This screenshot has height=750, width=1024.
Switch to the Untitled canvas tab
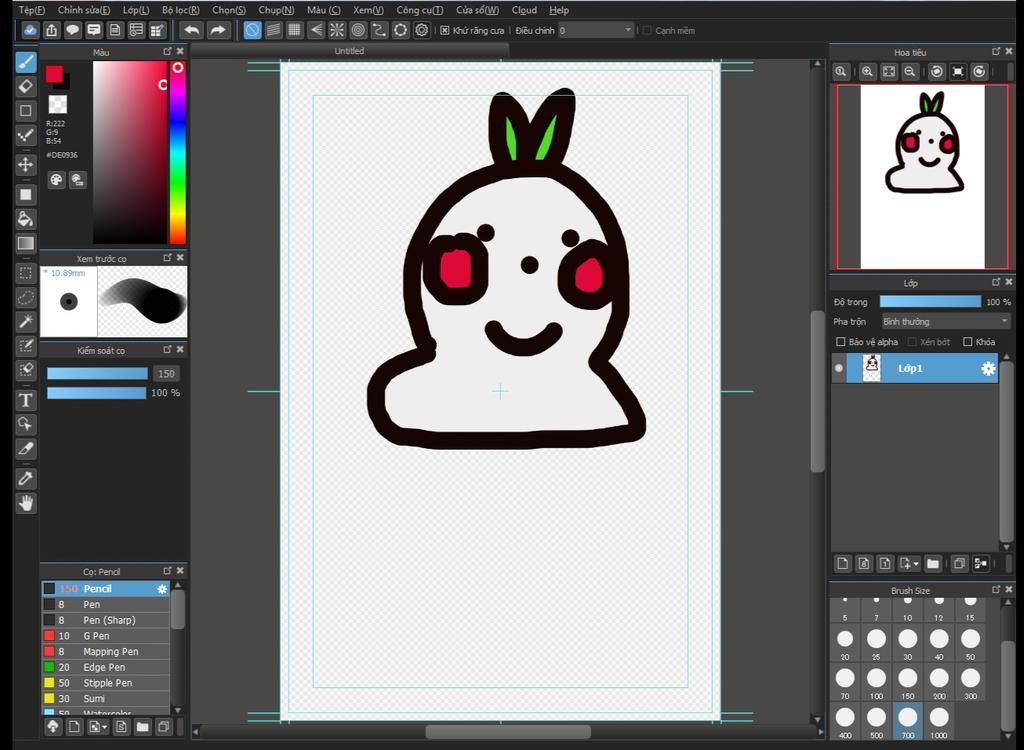click(349, 51)
